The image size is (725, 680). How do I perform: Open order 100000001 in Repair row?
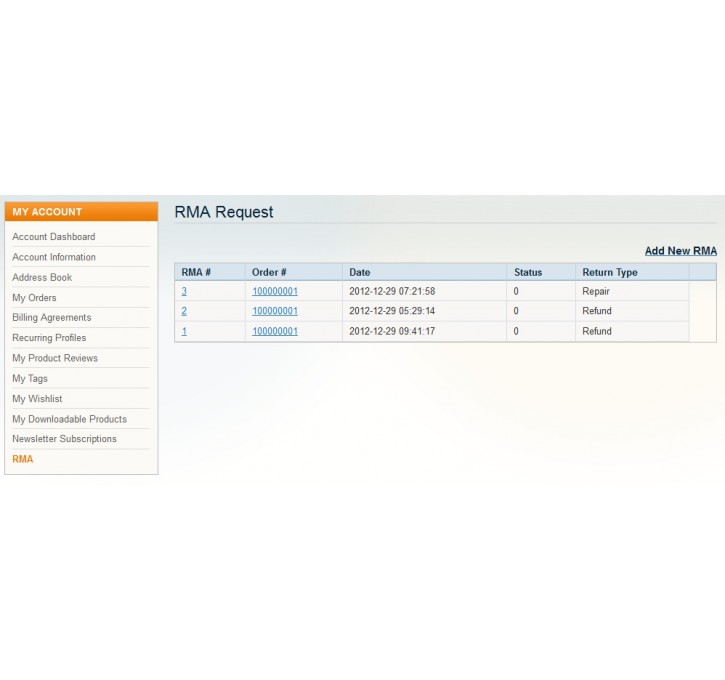(x=275, y=291)
